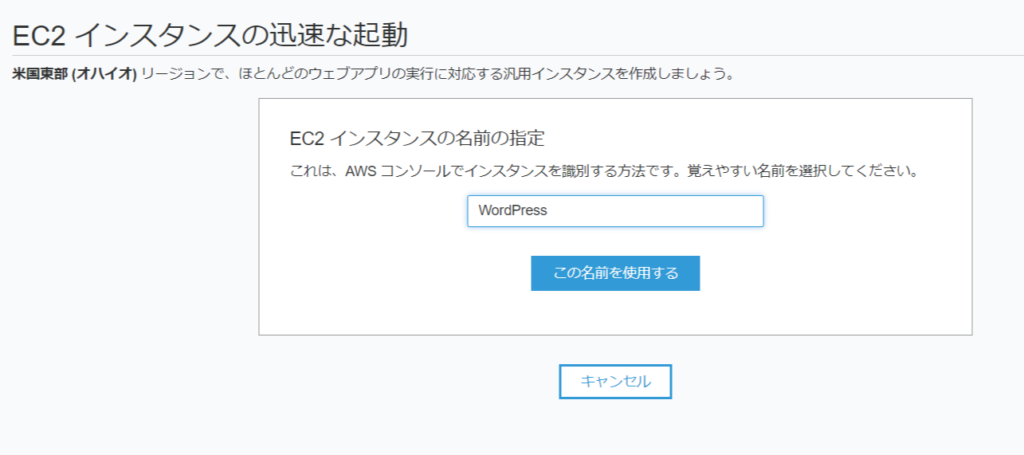The width and height of the screenshot is (1024, 455).
Task: Click the title EC2 インスタンスの名前の指定
Action: point(417,138)
